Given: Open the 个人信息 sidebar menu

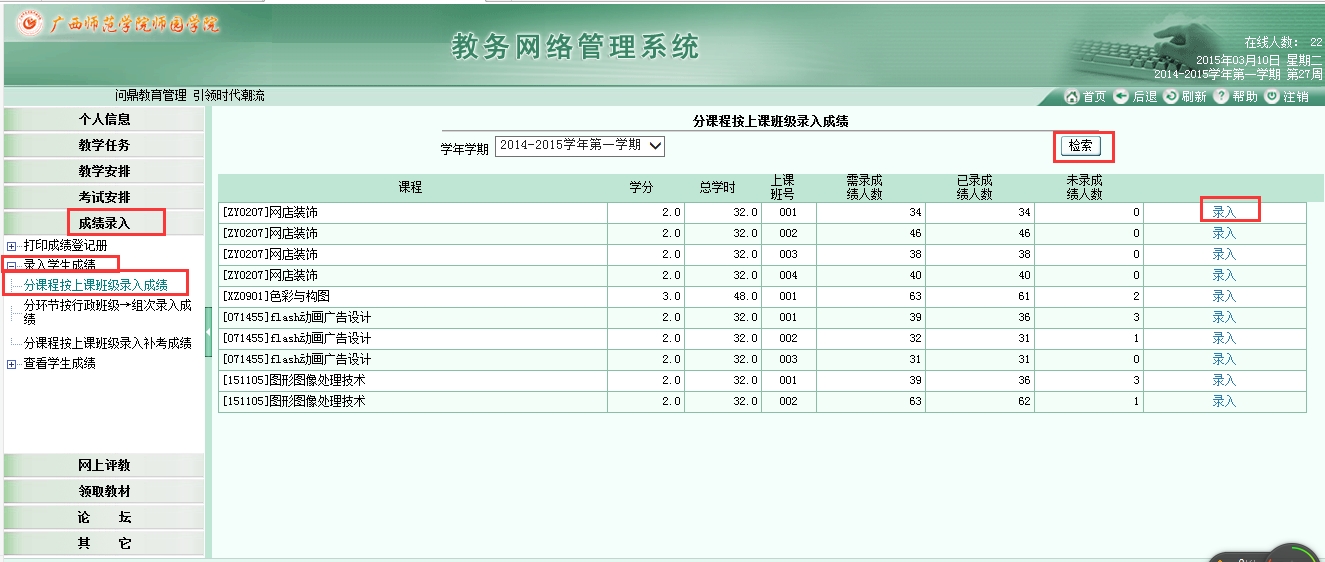Looking at the screenshot, I should point(104,119).
